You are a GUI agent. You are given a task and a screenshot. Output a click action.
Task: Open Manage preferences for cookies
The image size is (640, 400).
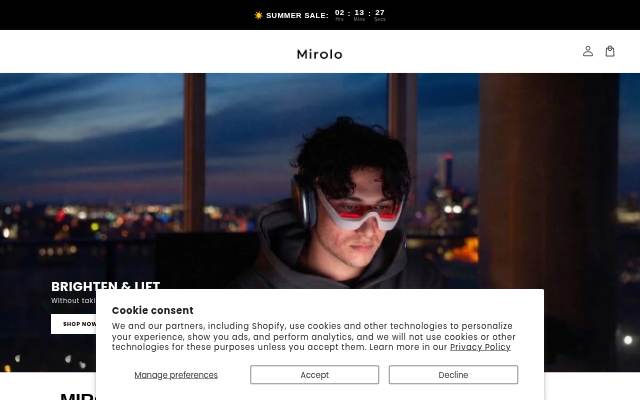(176, 375)
